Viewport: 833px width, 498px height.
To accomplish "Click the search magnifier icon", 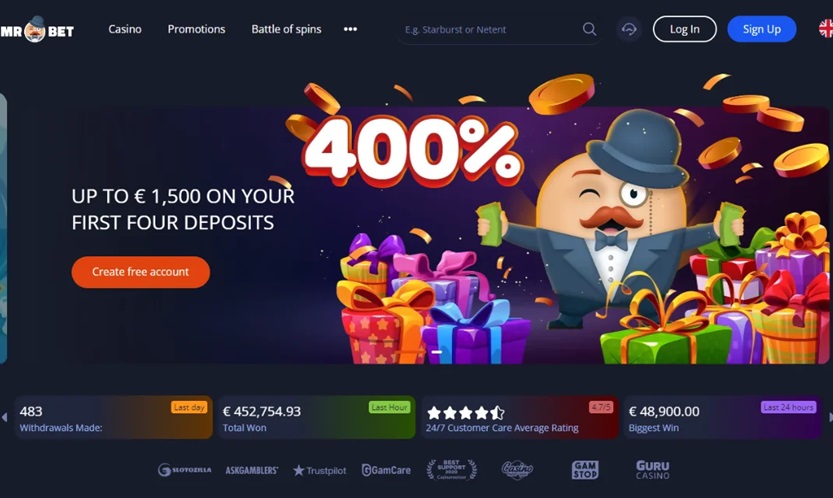I will coord(589,29).
